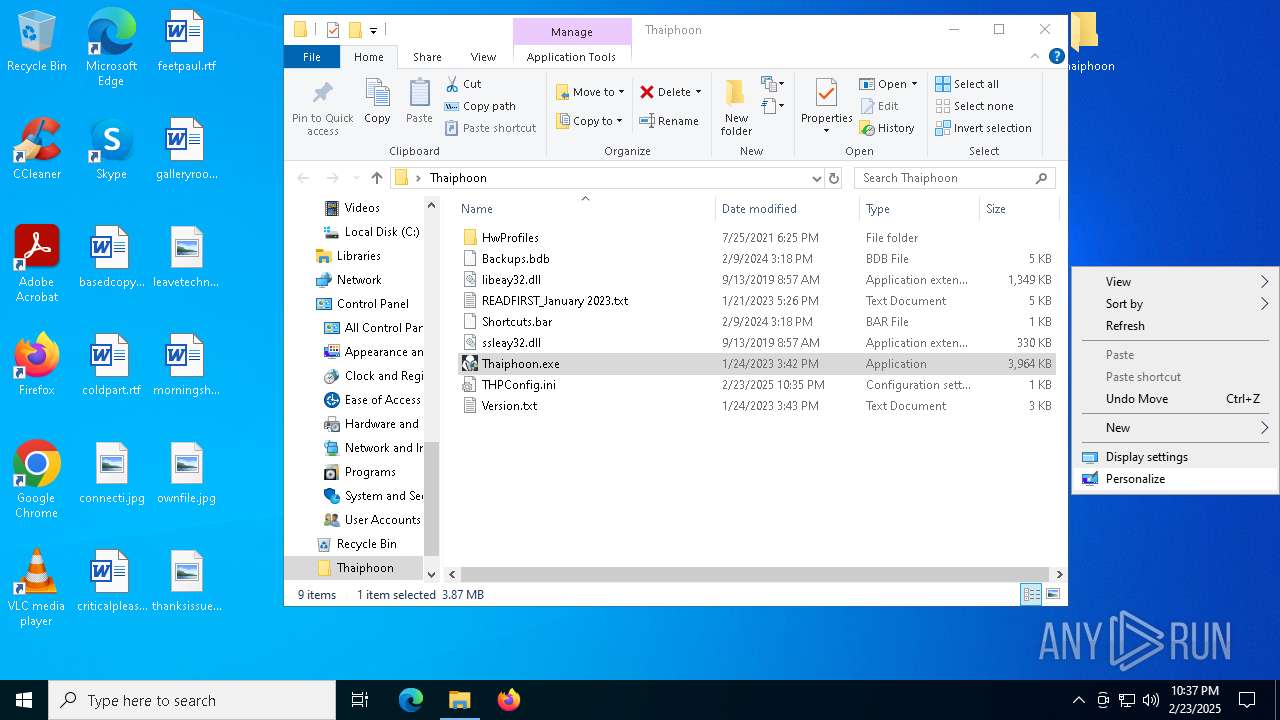Create a New folder
Screen dimensions: 1280x720
[736, 107]
